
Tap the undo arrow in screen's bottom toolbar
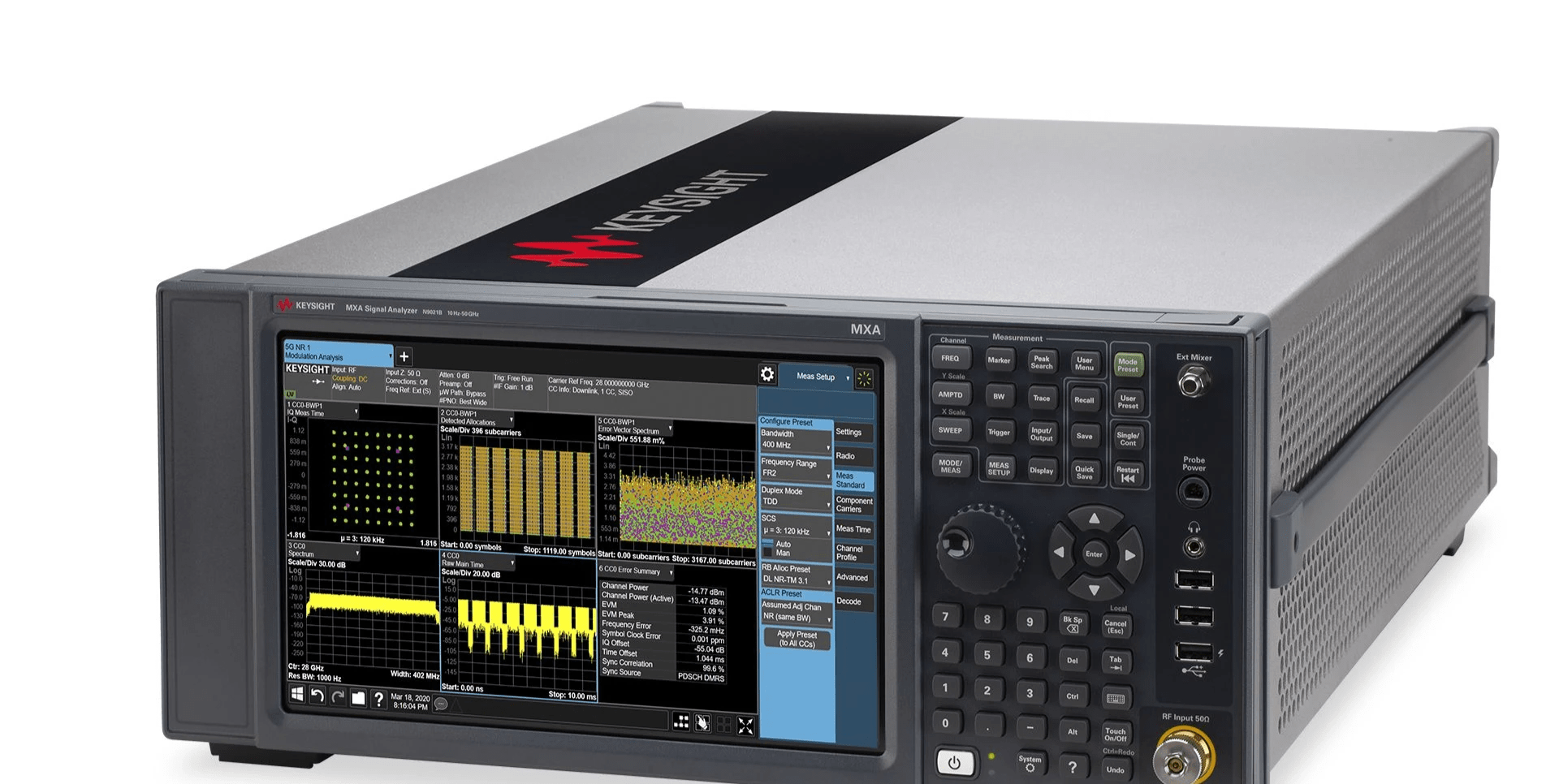317,696
